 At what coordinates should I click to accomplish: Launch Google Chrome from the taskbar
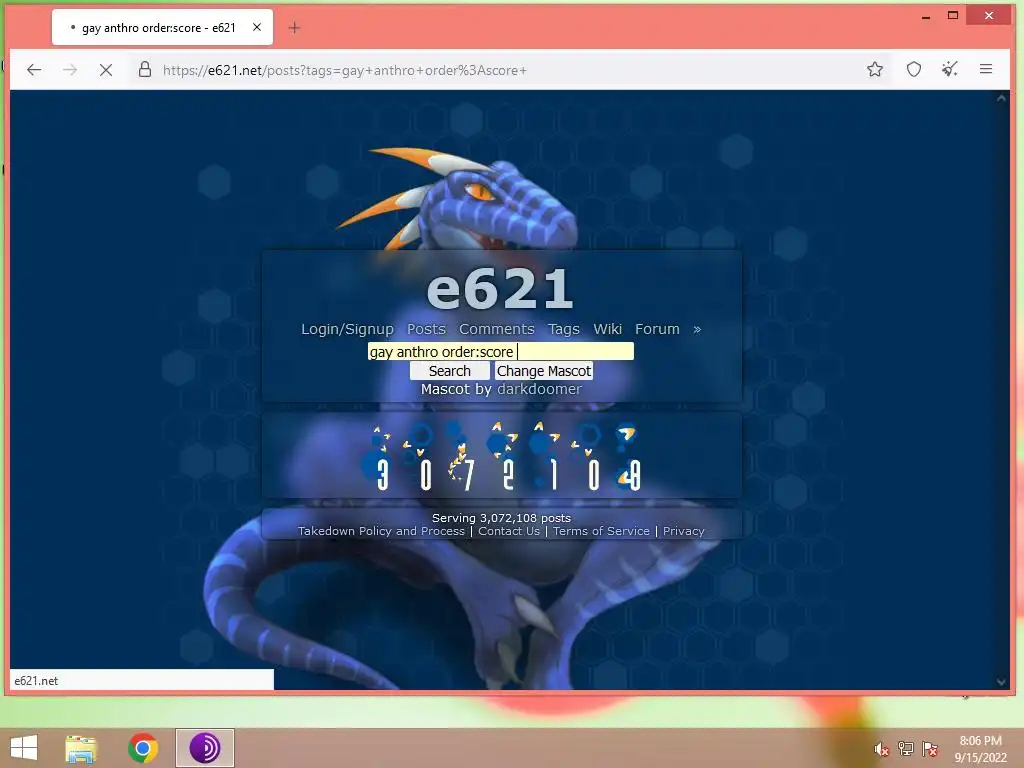[142, 748]
